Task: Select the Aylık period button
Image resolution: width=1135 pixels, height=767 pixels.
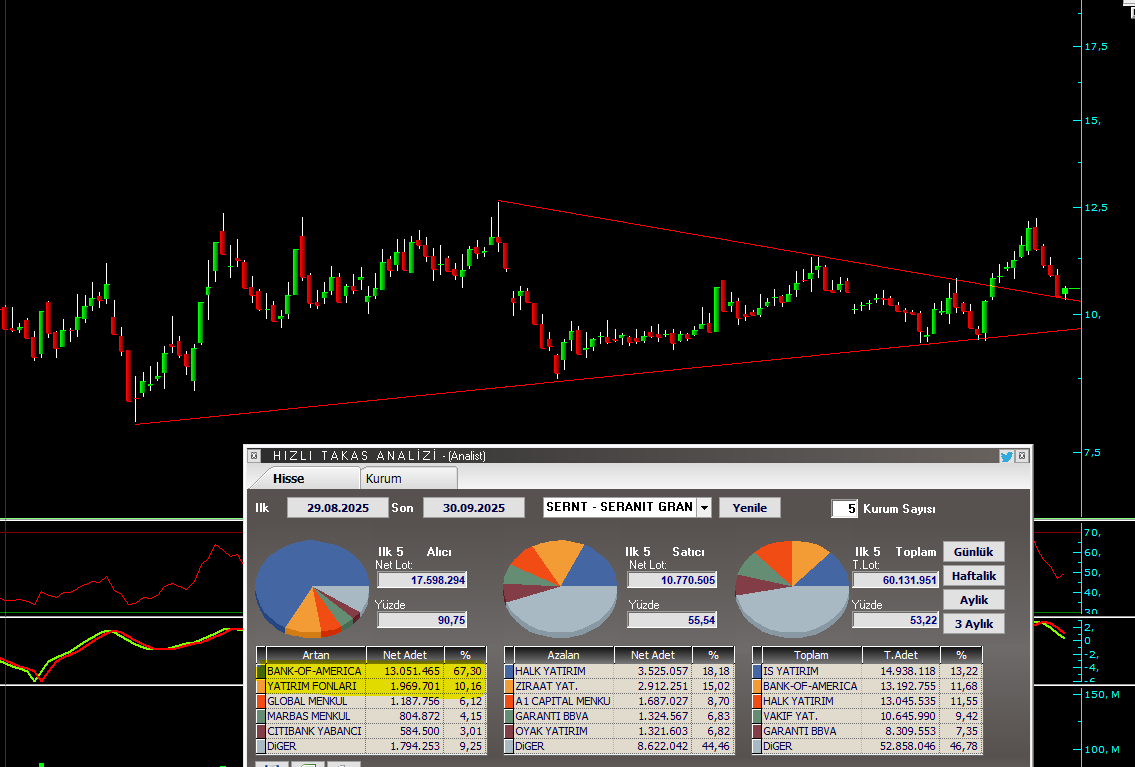Action: point(972,599)
